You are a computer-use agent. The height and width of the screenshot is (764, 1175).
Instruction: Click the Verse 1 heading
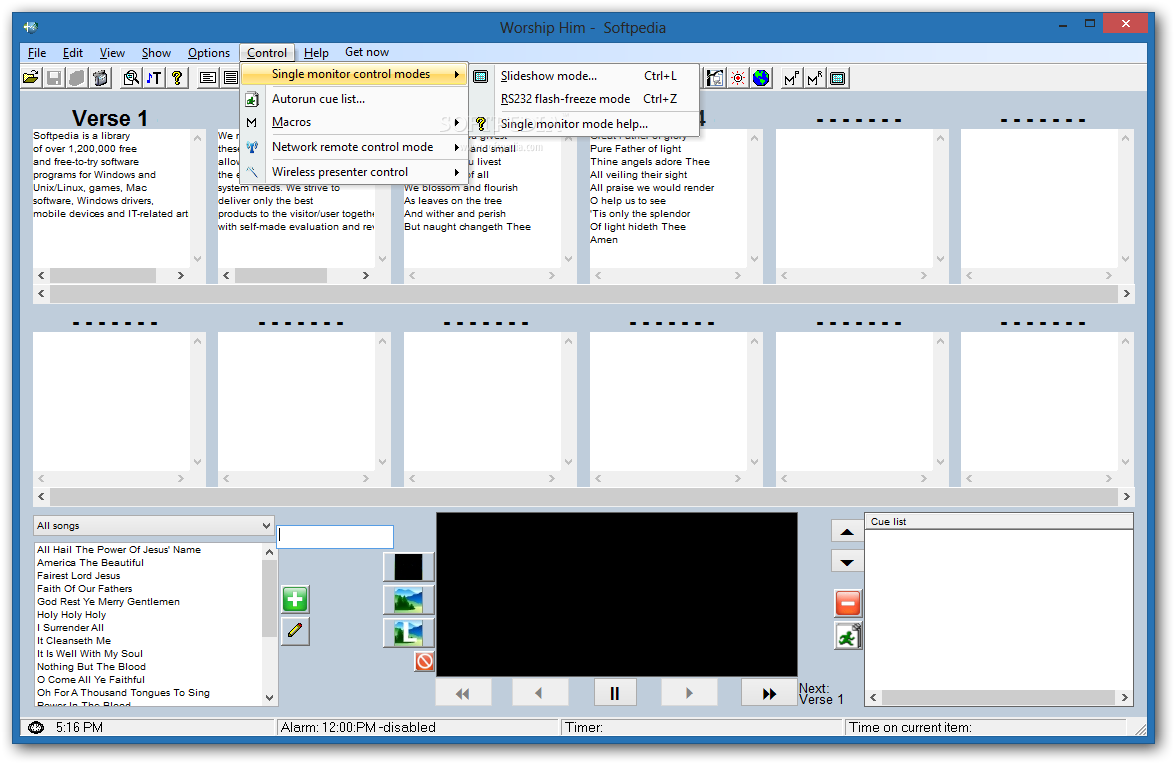coord(110,118)
